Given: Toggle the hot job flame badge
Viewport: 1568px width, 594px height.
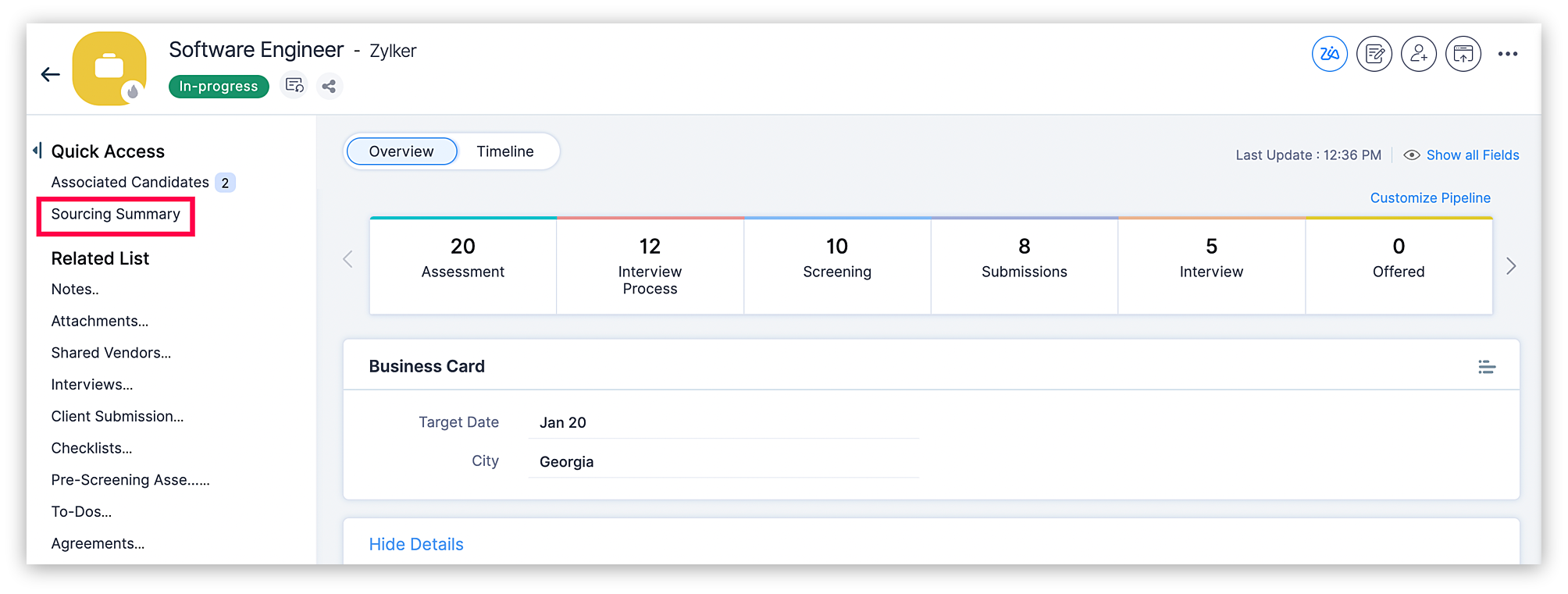Looking at the screenshot, I should tap(133, 92).
